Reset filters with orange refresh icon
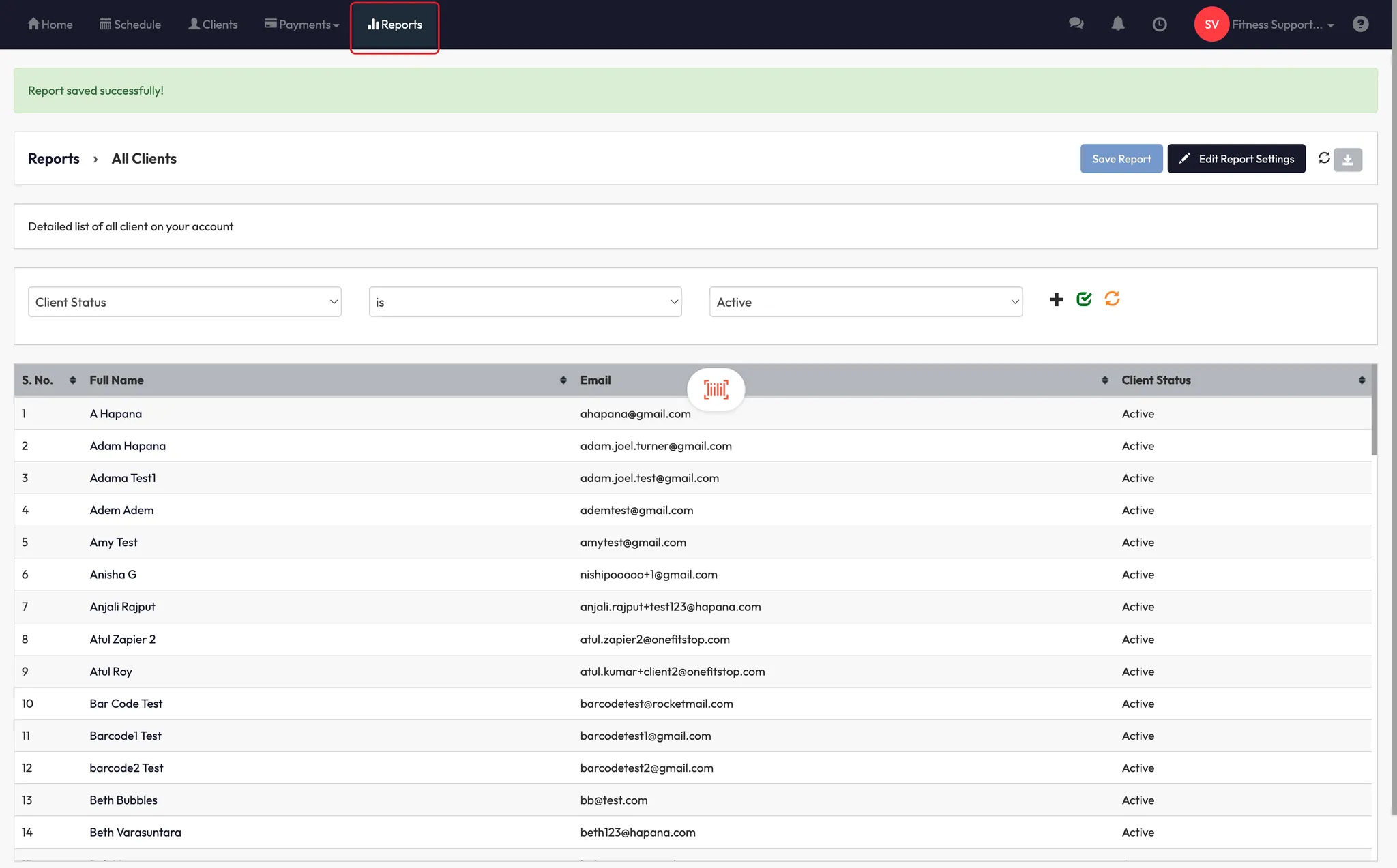Screen dimensions: 1397x868 pyautogui.click(x=1112, y=299)
